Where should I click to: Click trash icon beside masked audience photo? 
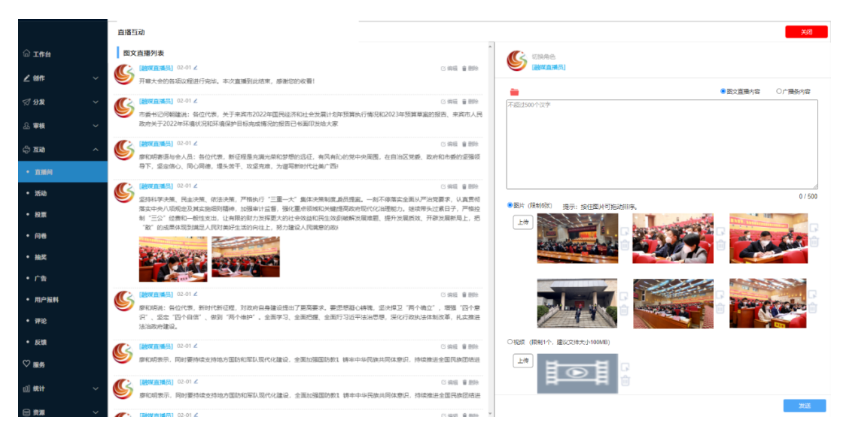click(x=720, y=245)
